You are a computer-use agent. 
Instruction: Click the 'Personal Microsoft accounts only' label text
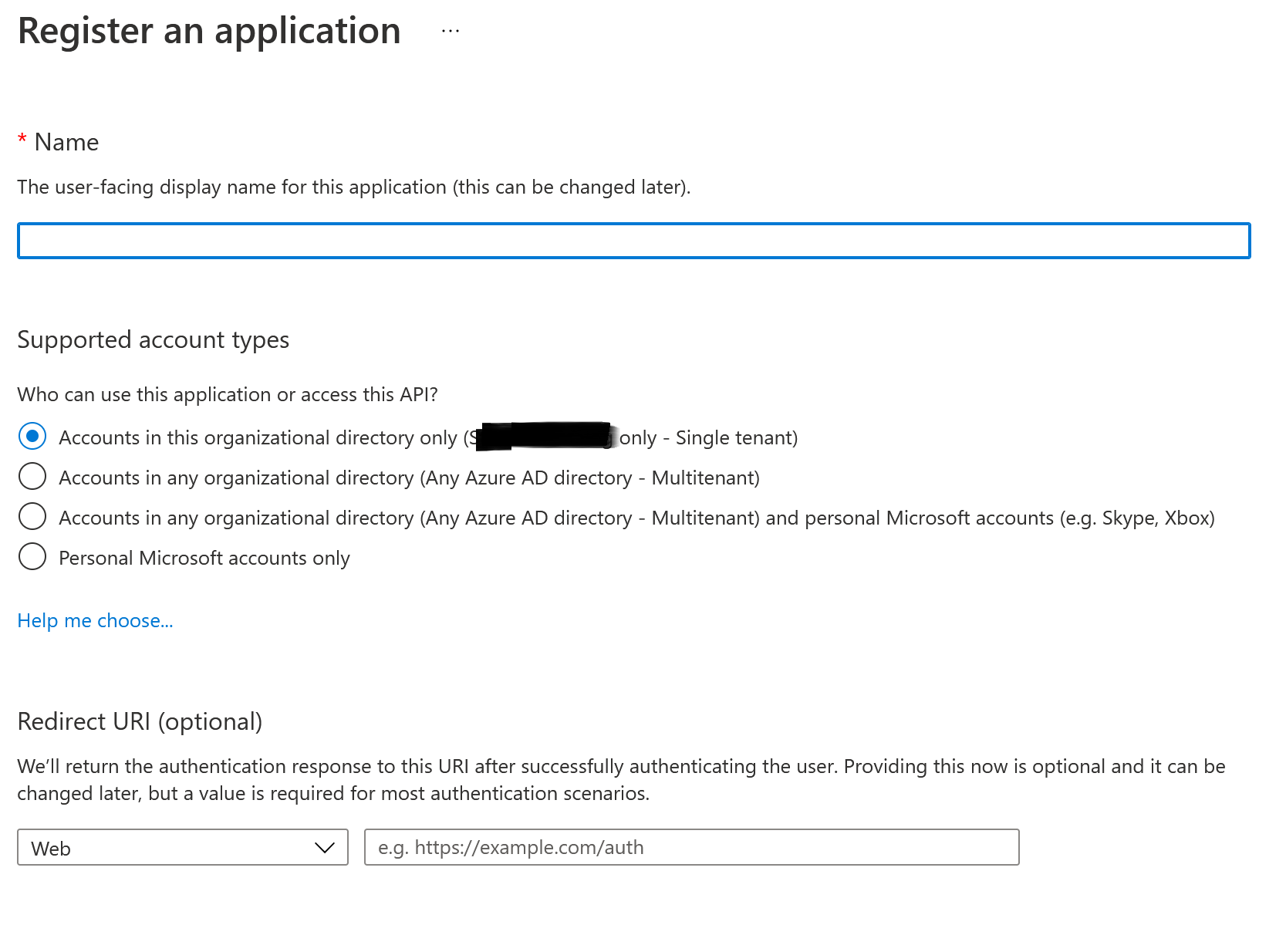pyautogui.click(x=204, y=559)
